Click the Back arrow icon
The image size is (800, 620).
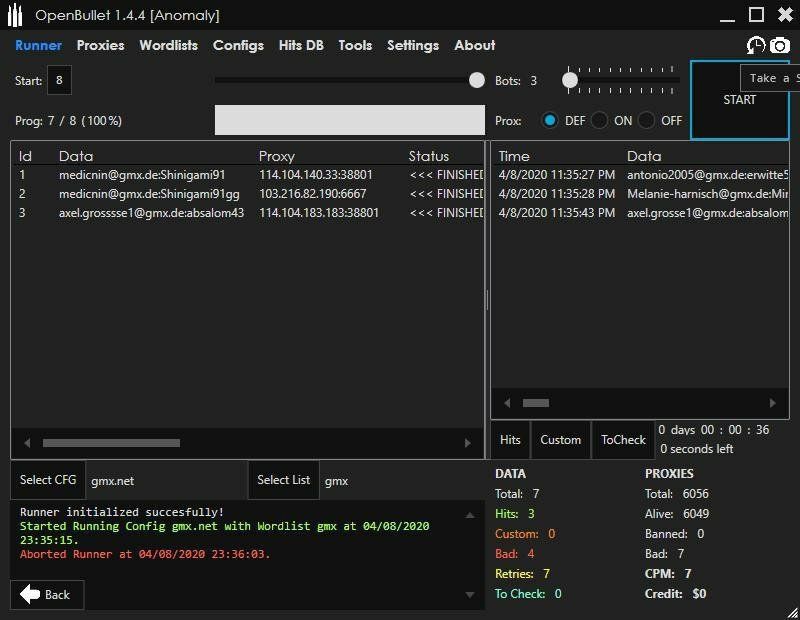point(30,595)
